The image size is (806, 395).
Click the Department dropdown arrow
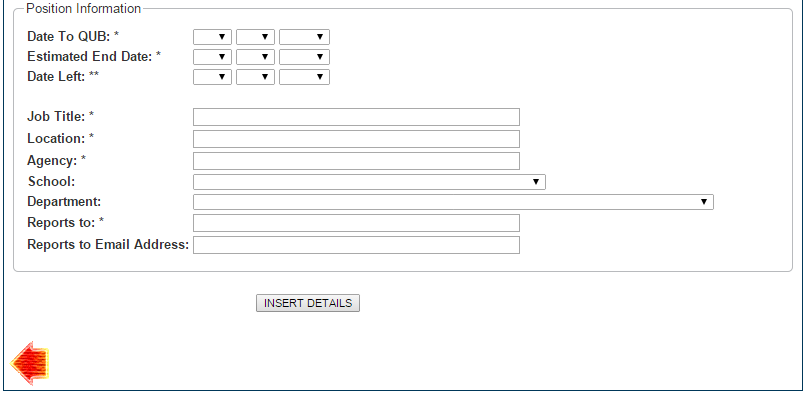tap(704, 202)
